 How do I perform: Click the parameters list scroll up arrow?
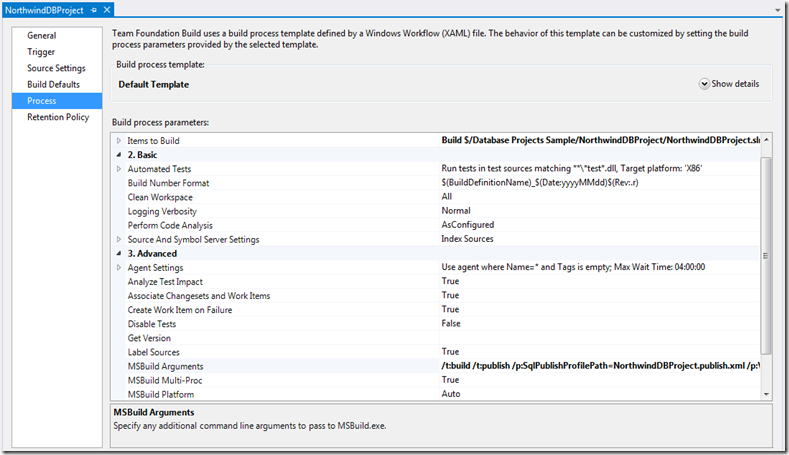766,140
